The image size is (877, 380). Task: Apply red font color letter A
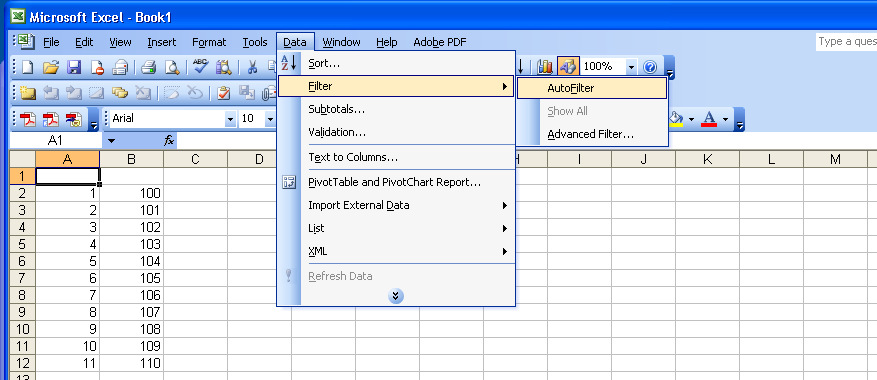pos(709,119)
